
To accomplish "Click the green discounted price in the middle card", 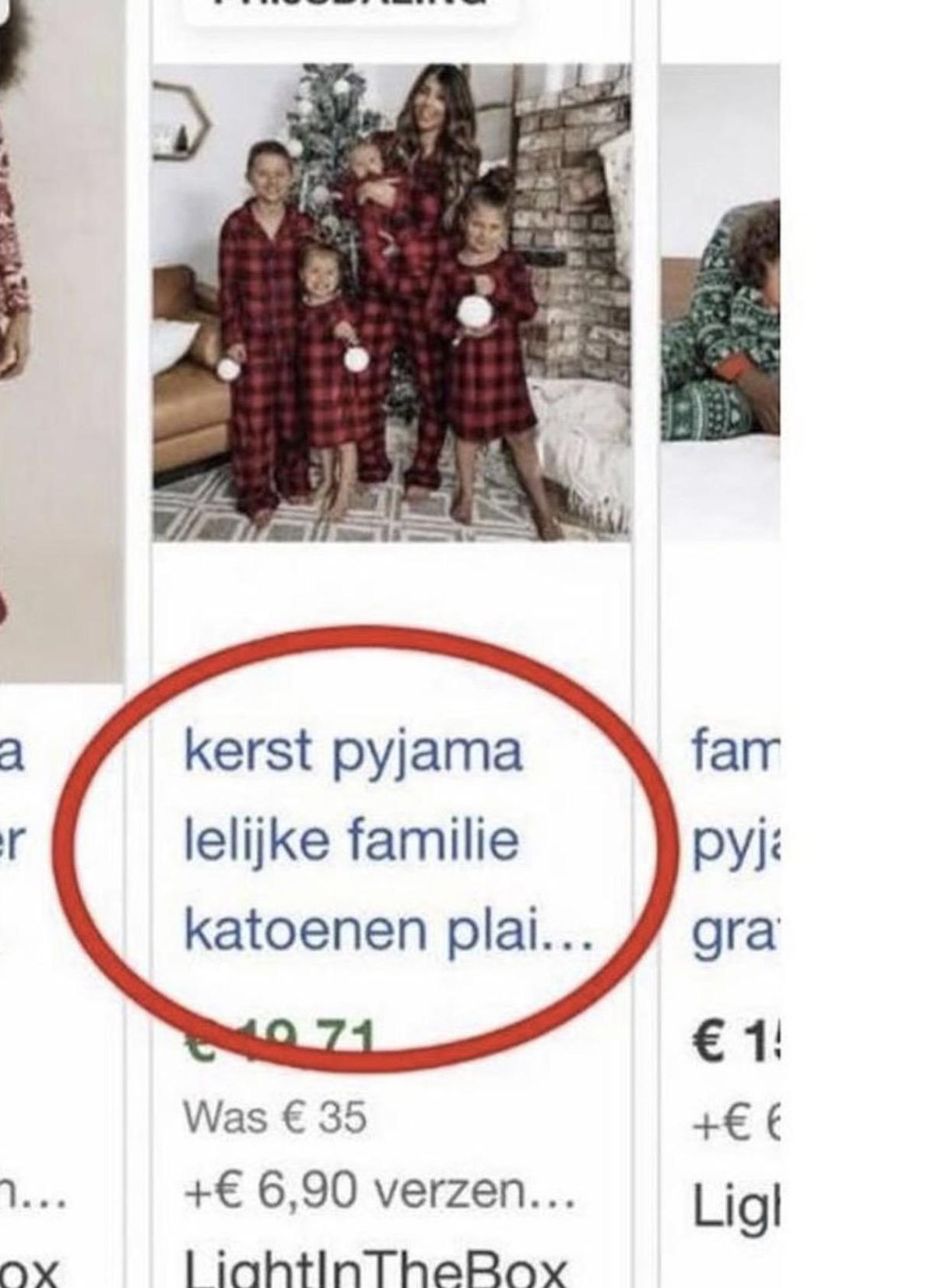I will tap(282, 1040).
